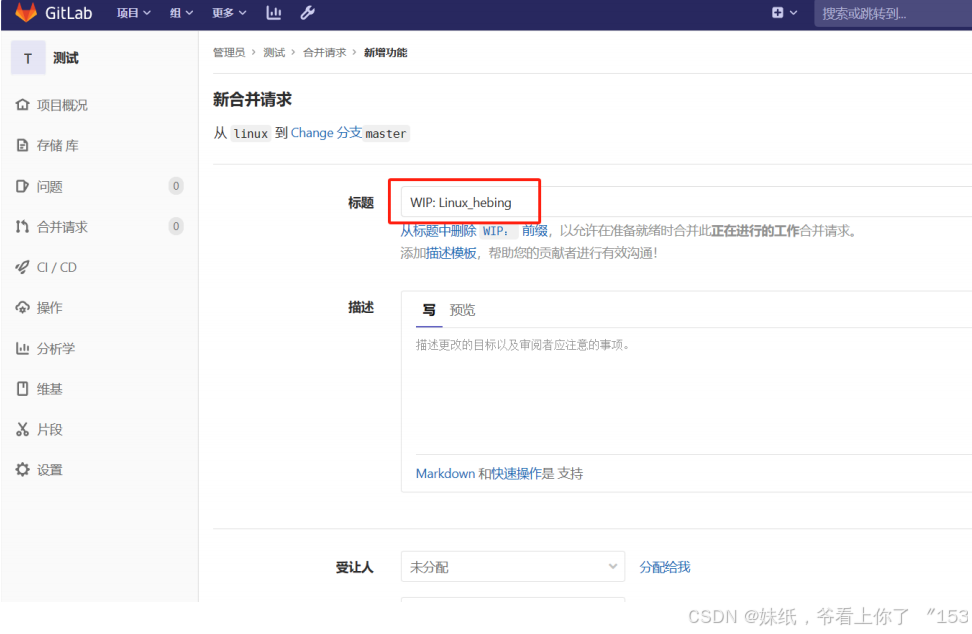The height and width of the screenshot is (634, 972).
Task: Click the 设置 gear icon
Action: tap(22, 469)
